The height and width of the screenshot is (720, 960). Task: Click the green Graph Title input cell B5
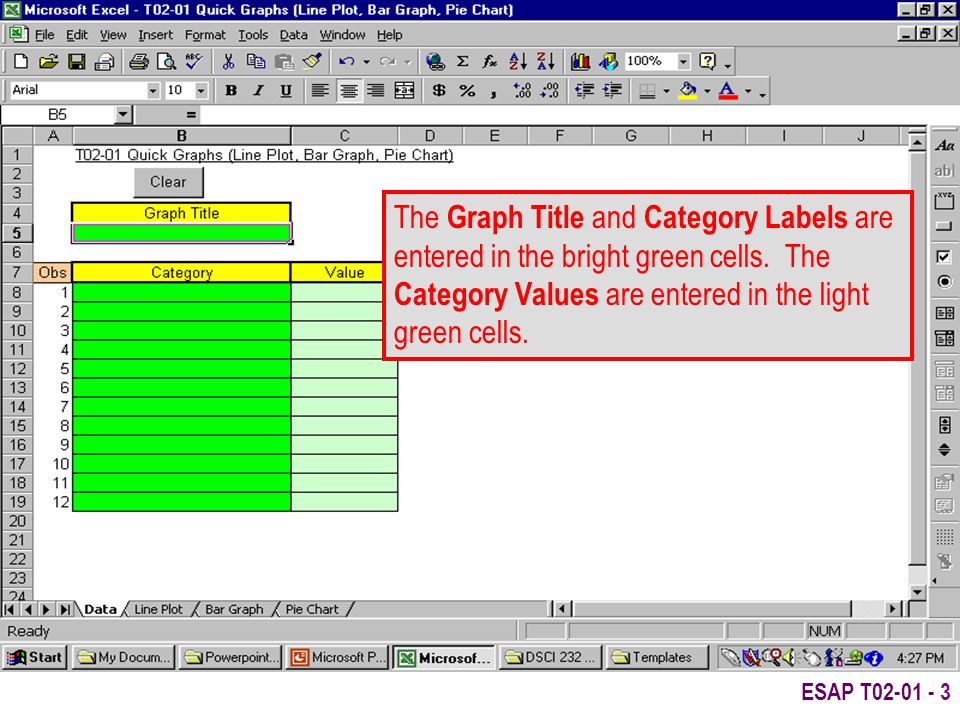pyautogui.click(x=181, y=233)
